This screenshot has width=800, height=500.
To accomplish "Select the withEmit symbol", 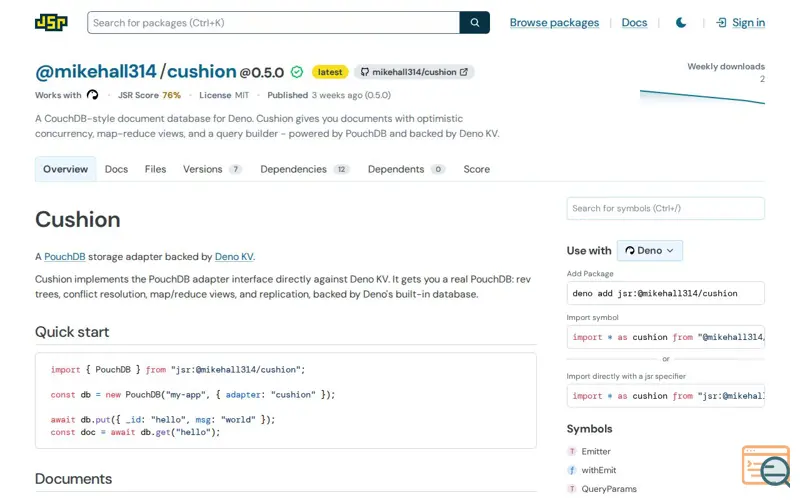I will click(x=598, y=470).
